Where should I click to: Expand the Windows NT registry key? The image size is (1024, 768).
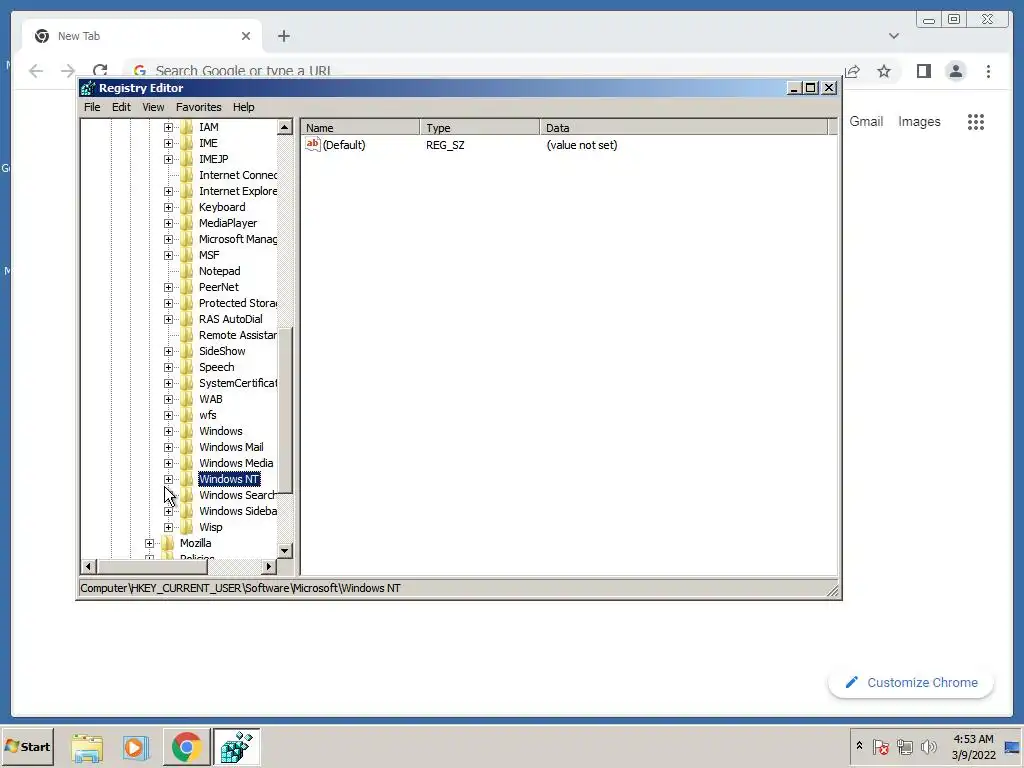coord(168,479)
